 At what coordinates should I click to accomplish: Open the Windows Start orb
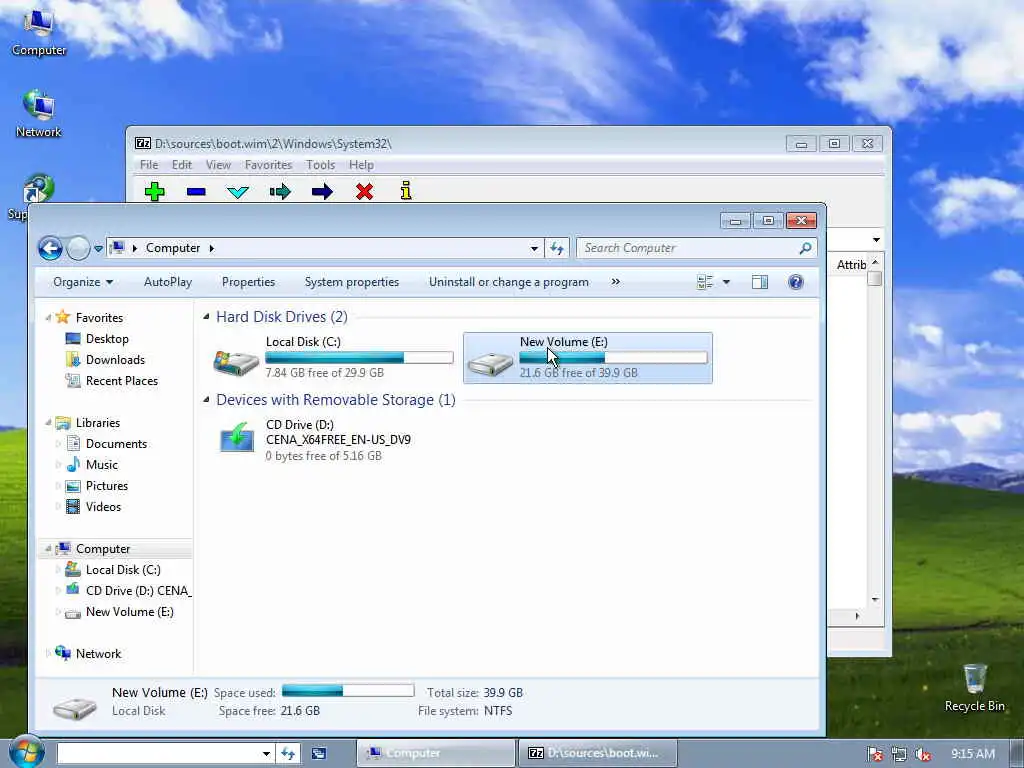(x=26, y=752)
